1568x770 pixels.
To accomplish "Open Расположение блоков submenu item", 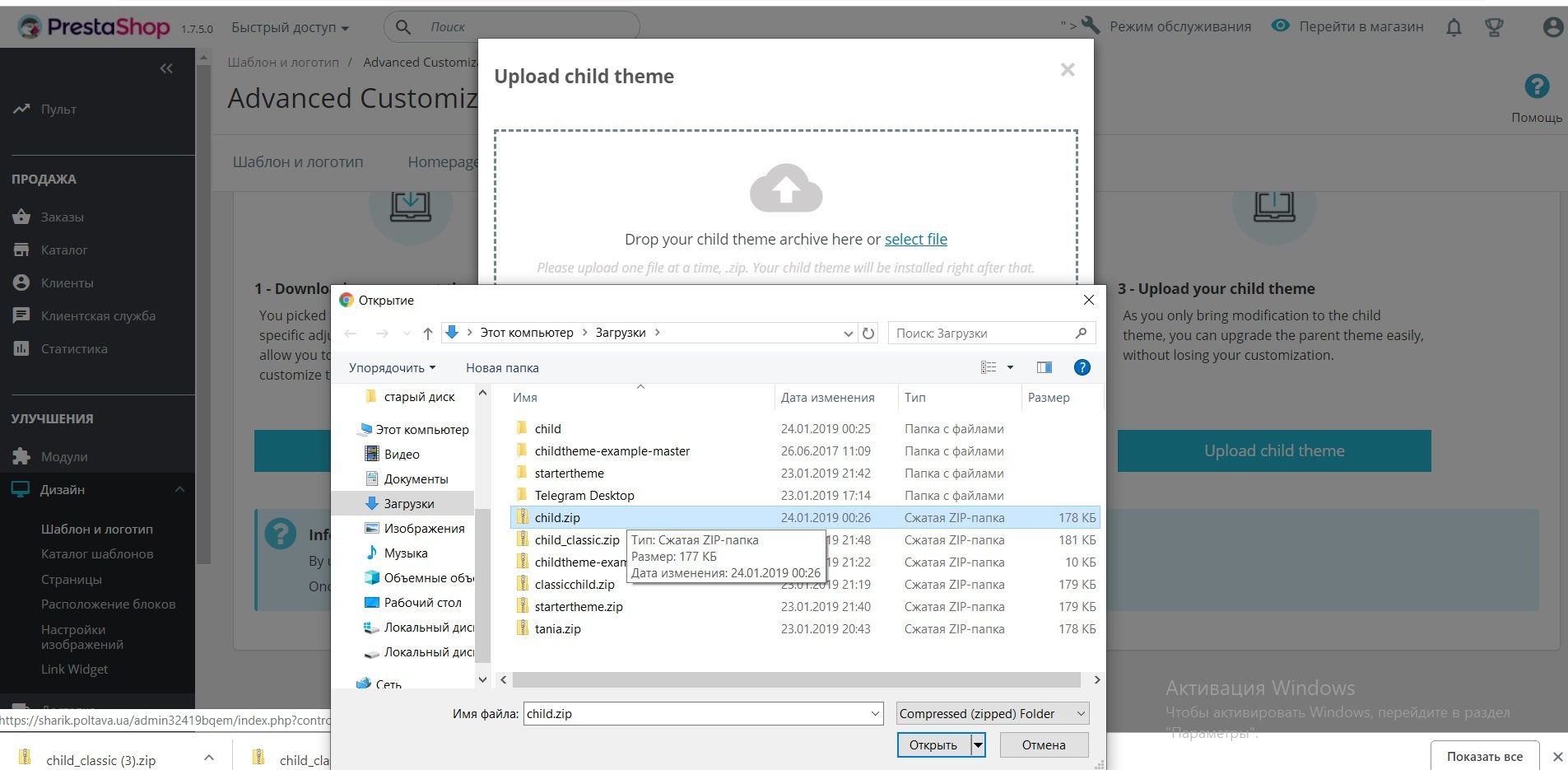I will pos(109,604).
